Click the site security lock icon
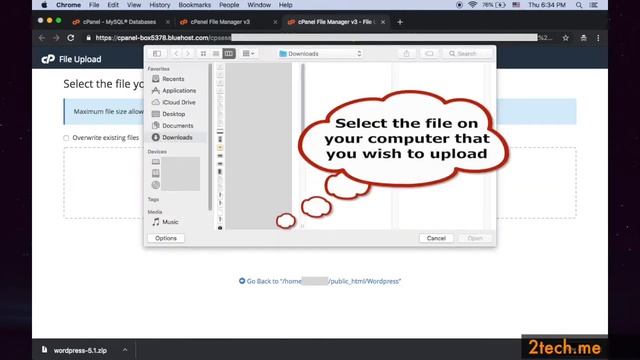640x360 pixels. point(89,38)
